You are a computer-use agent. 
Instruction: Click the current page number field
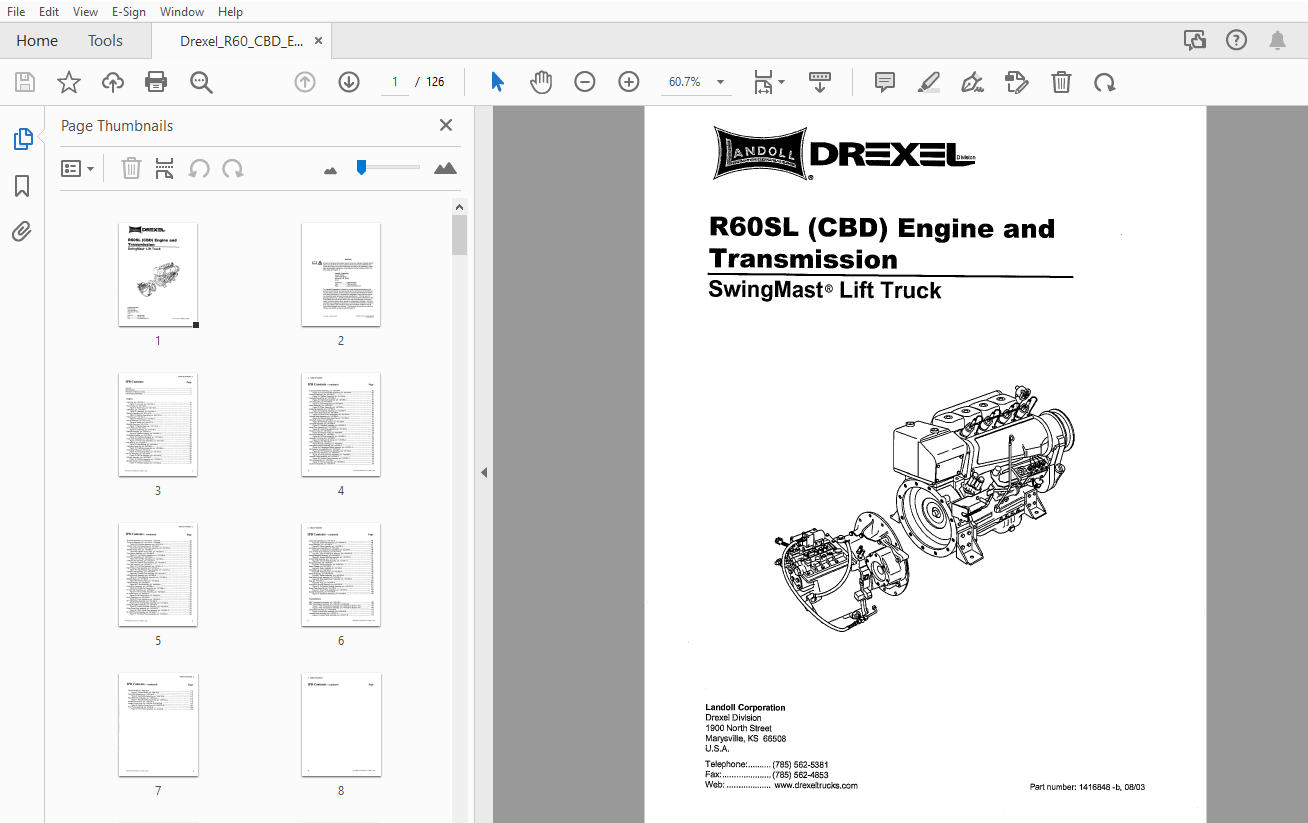click(x=395, y=82)
